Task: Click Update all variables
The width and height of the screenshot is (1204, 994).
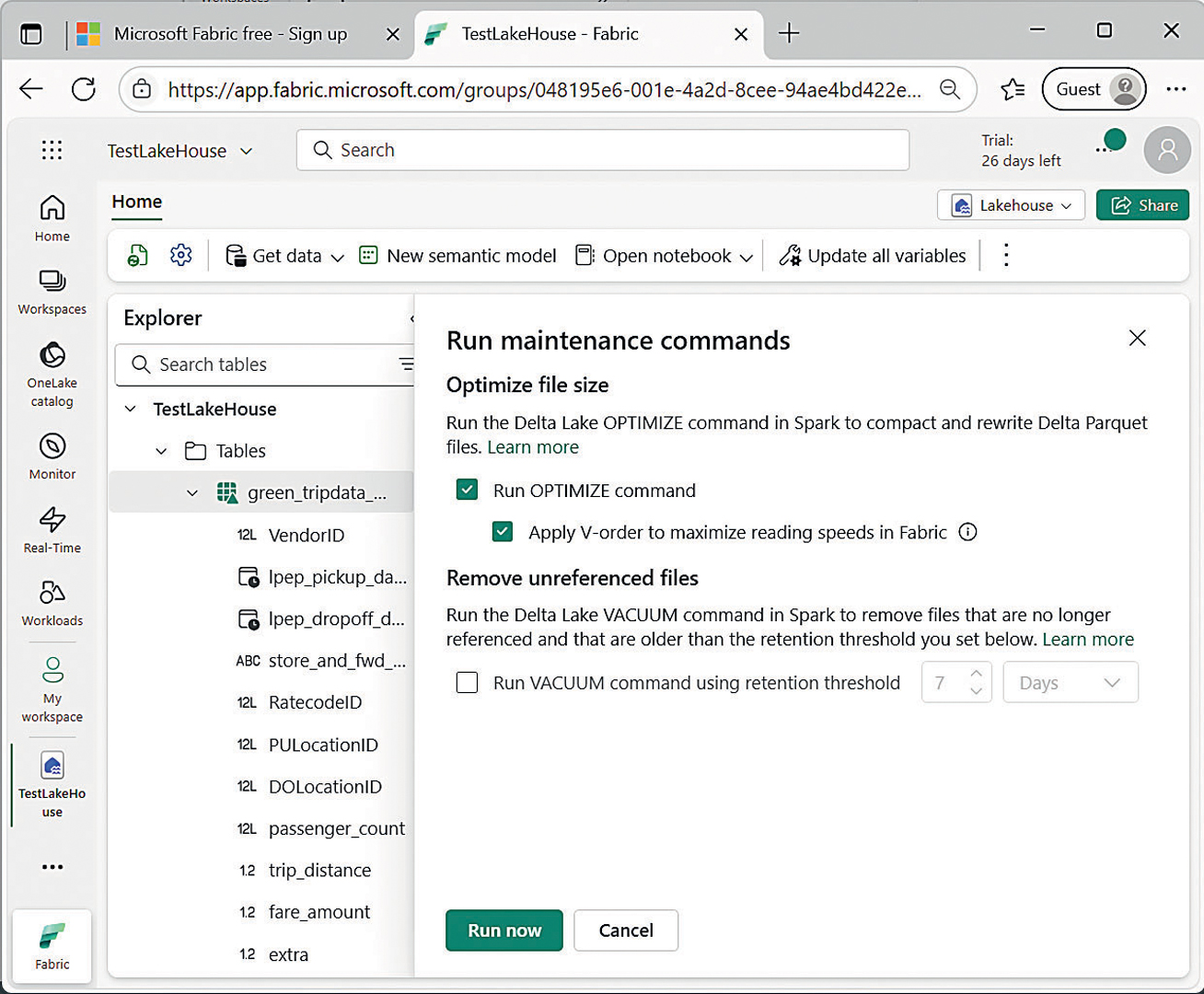Action: pyautogui.click(x=873, y=256)
